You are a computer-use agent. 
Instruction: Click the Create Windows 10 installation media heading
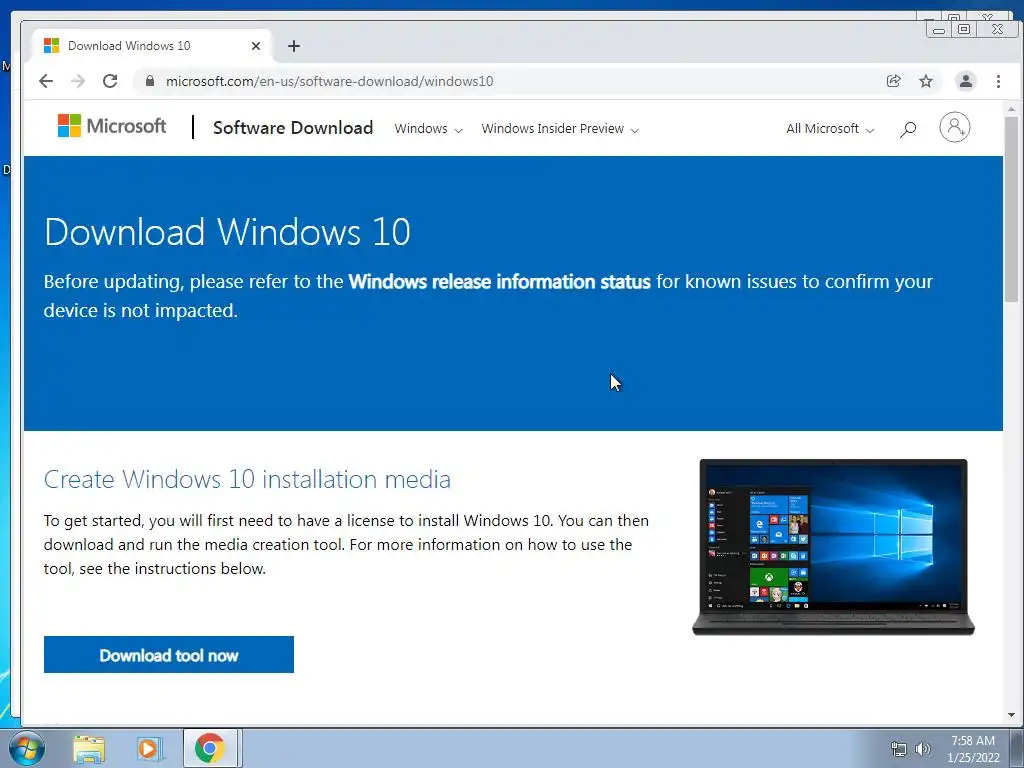(x=247, y=479)
